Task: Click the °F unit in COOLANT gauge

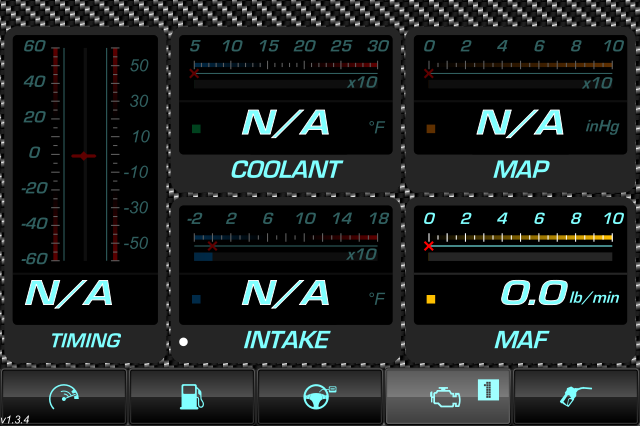Action: coord(376,127)
